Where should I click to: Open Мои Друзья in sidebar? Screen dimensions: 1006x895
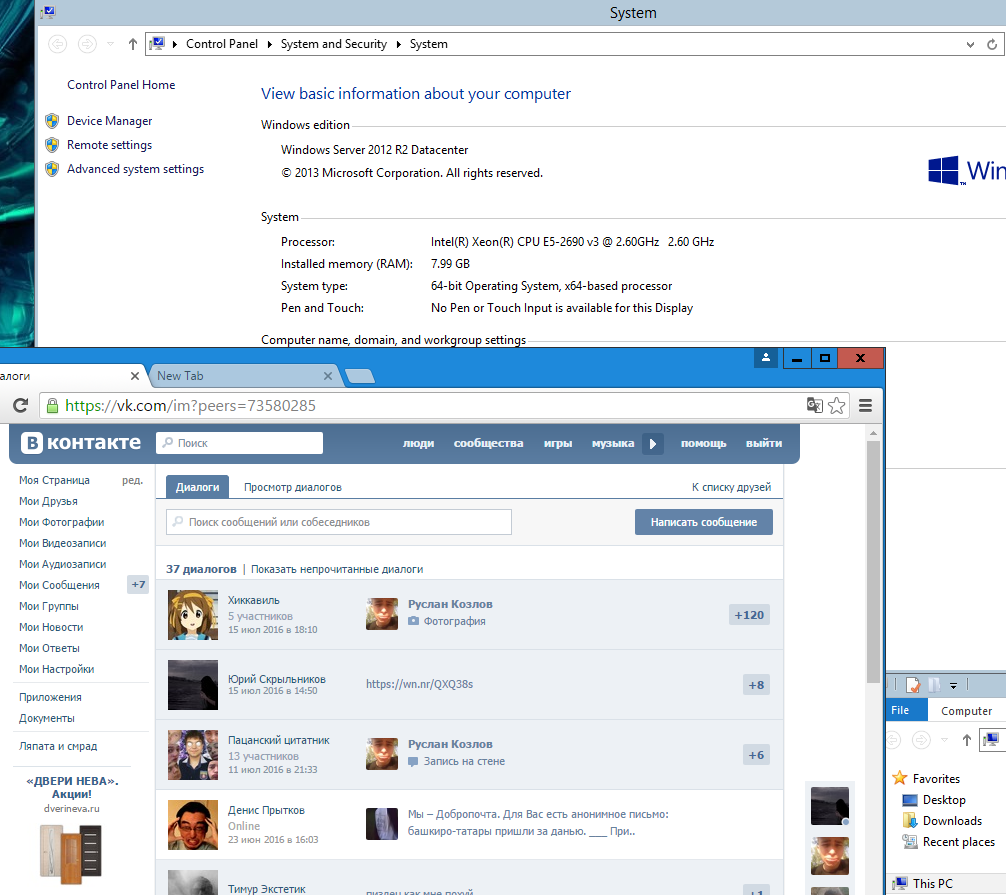[48, 501]
